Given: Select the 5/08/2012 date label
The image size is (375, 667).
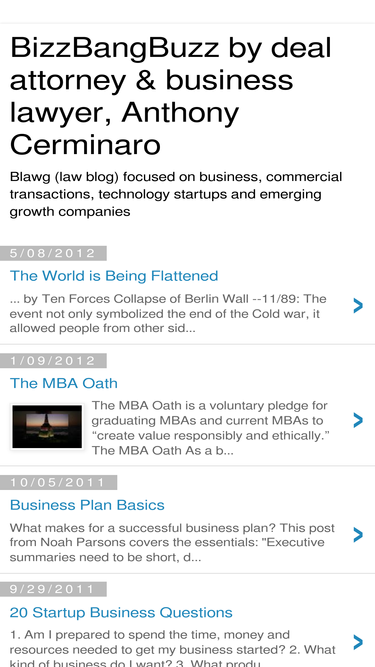Looking at the screenshot, I should [53, 253].
